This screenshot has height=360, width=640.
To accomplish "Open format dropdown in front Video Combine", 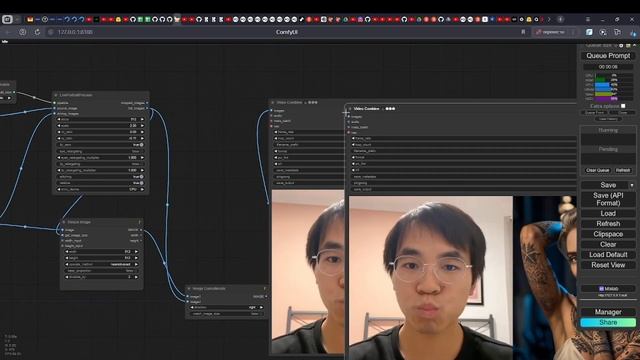I will 463,157.
